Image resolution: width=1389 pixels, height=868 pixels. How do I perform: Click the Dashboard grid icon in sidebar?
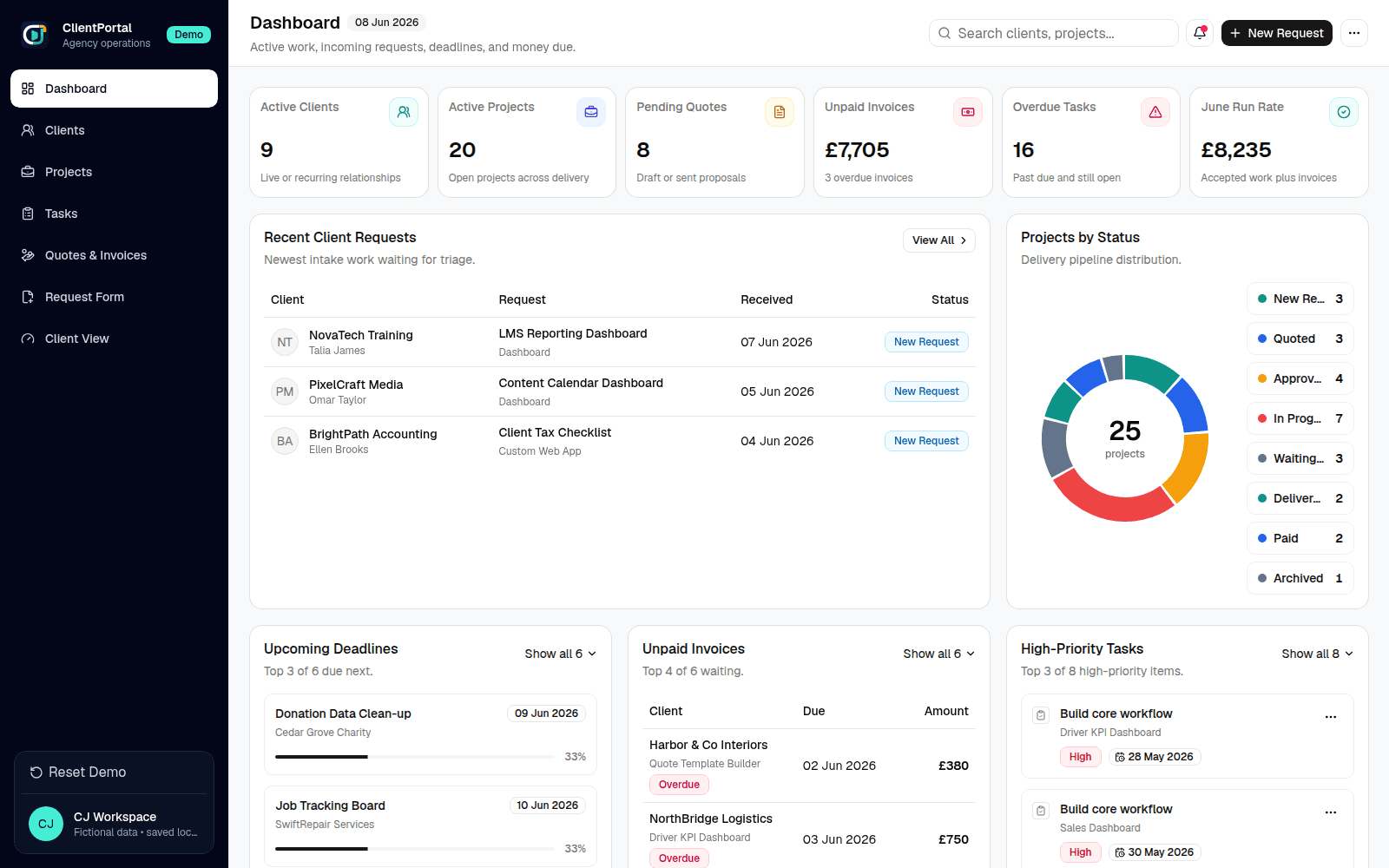coord(28,89)
